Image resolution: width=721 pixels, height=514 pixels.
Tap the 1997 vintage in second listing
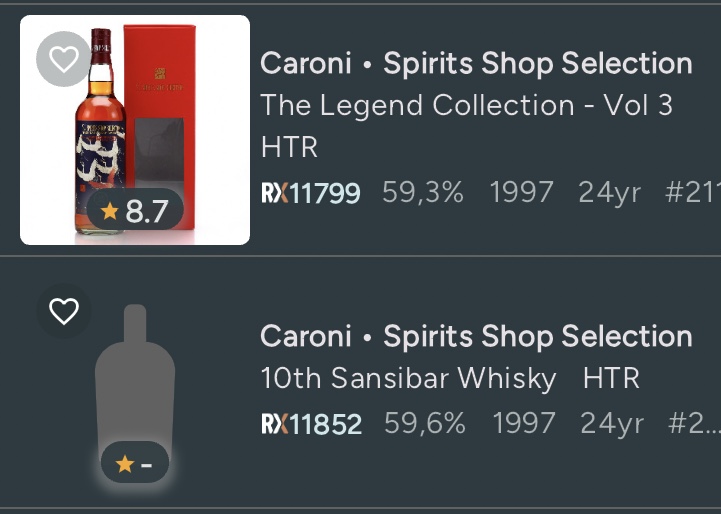coord(525,424)
